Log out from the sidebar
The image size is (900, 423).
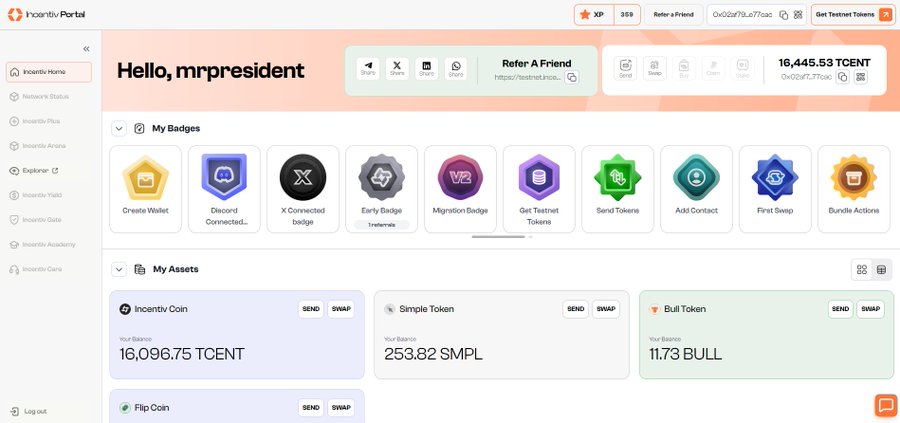(29, 412)
